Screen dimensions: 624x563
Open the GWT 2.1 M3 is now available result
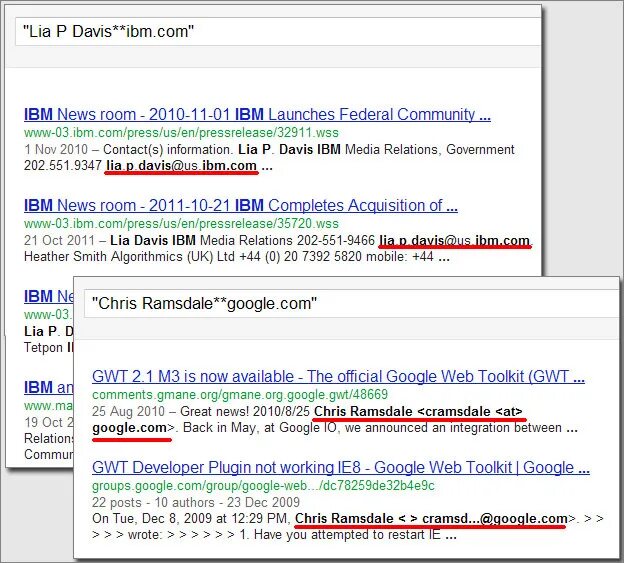338,376
